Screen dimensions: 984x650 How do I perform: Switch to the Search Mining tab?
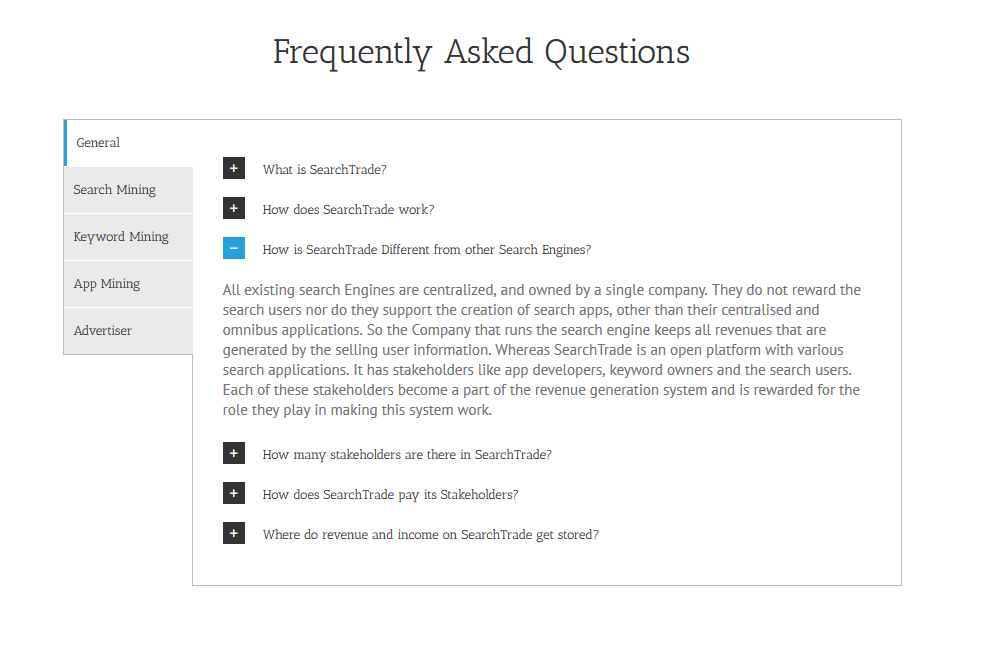coord(115,190)
